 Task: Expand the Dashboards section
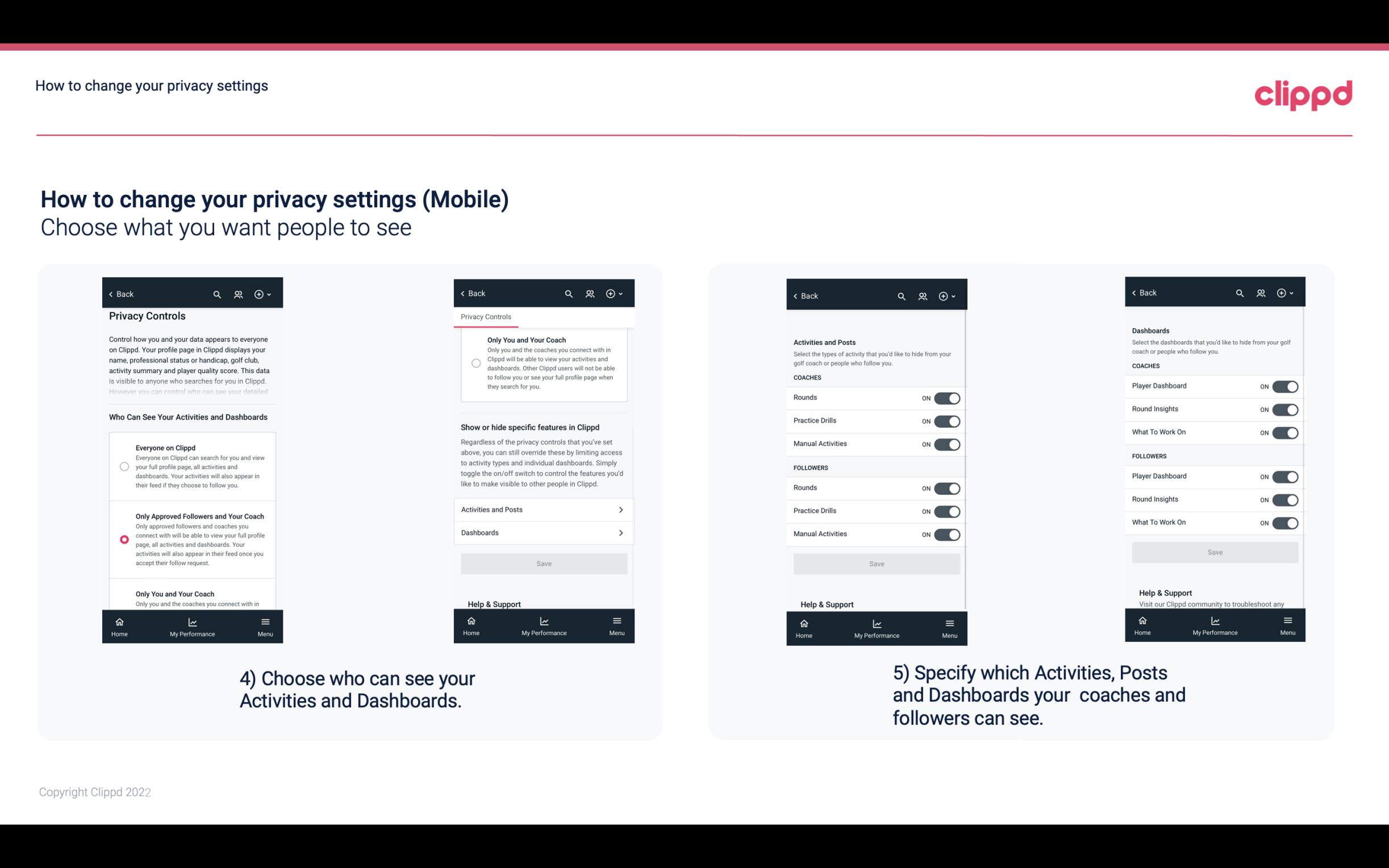click(543, 532)
